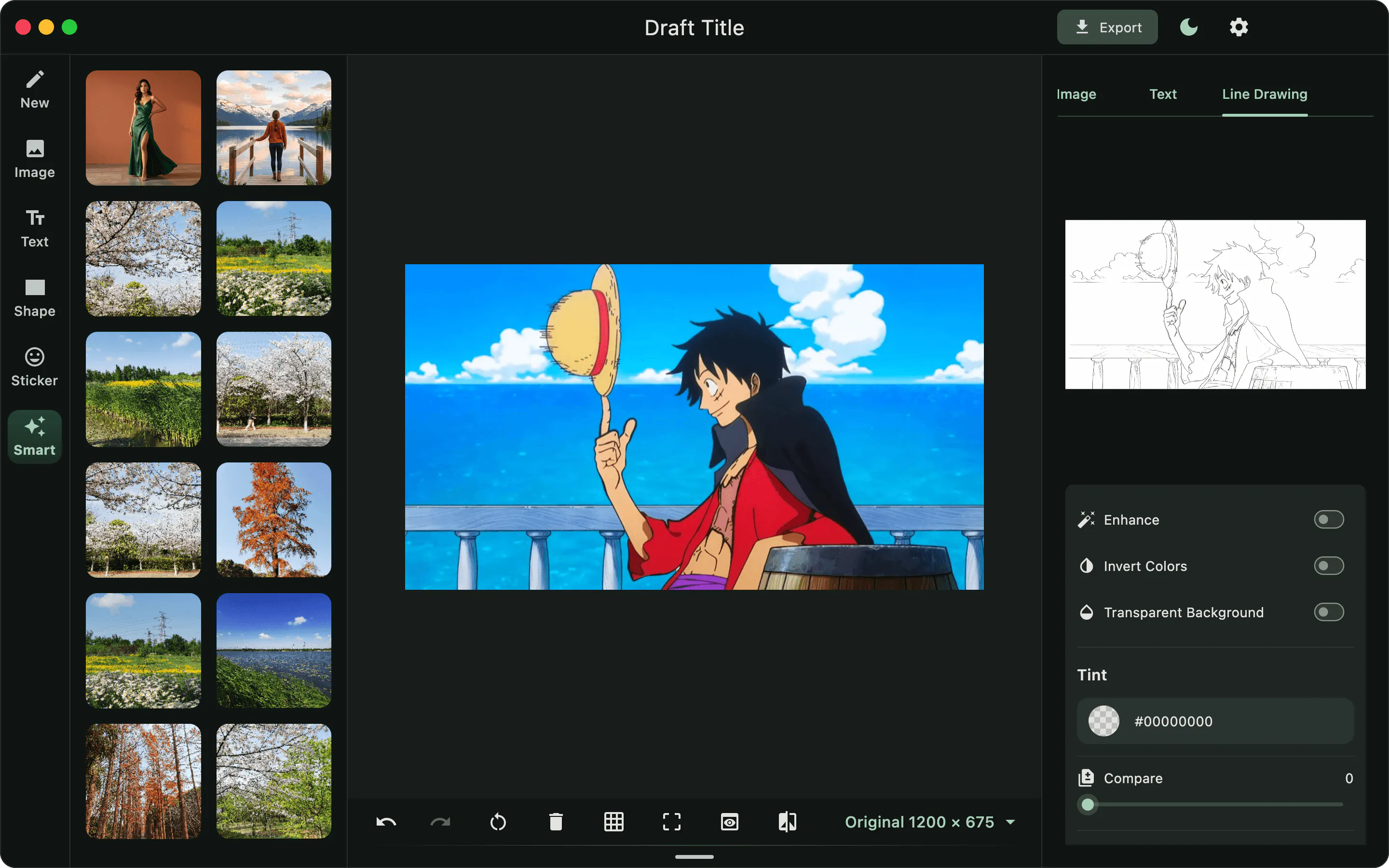Screen dimensions: 1389x868
Task: Click the Draft Title heading
Action: click(x=694, y=27)
